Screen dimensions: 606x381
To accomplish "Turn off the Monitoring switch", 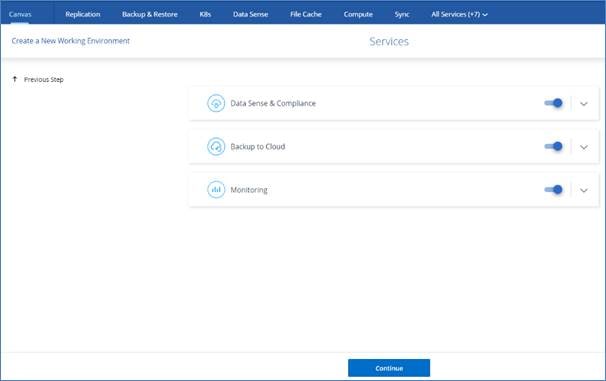I will (553, 190).
